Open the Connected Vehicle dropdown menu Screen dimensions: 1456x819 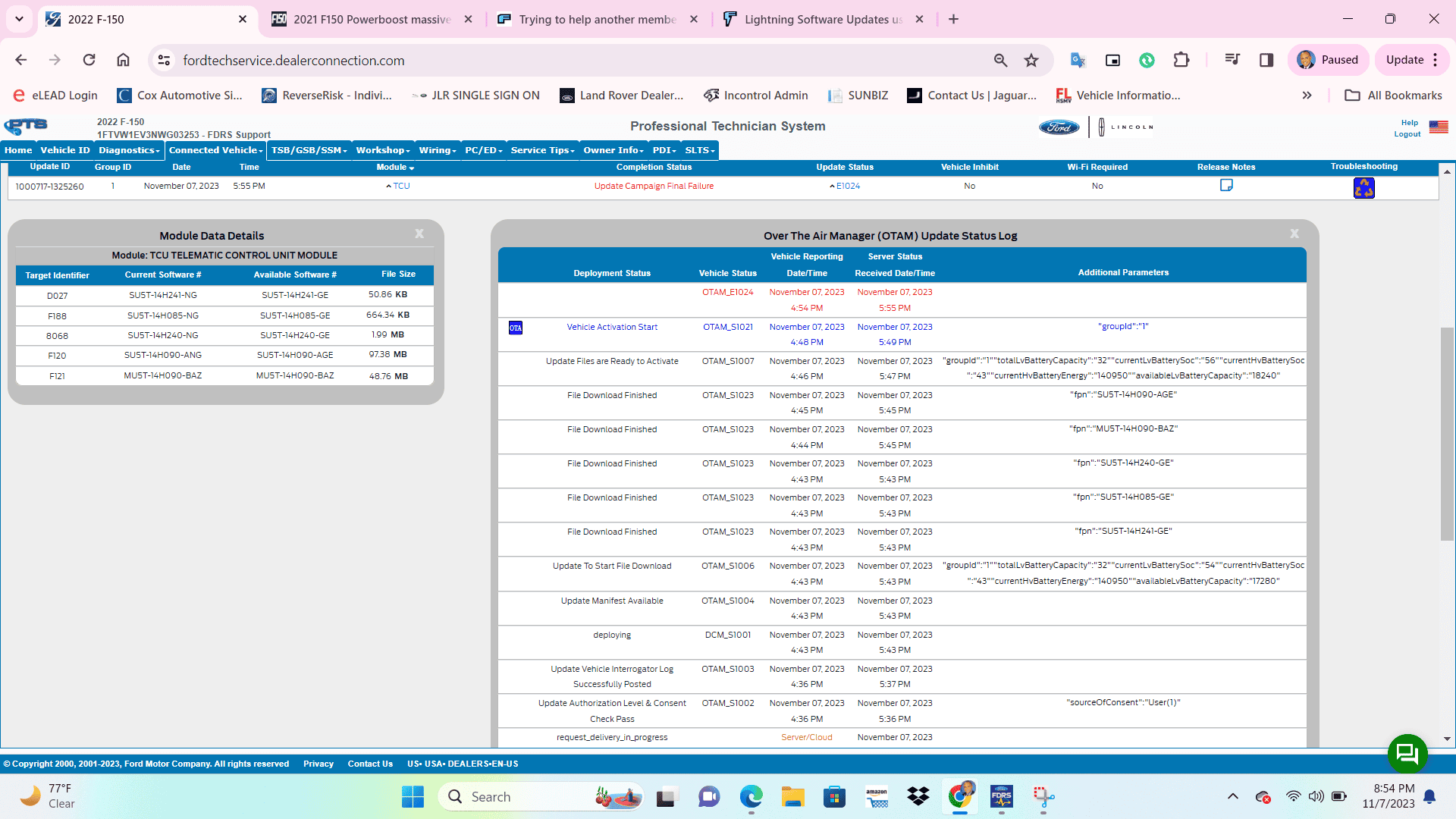(215, 150)
